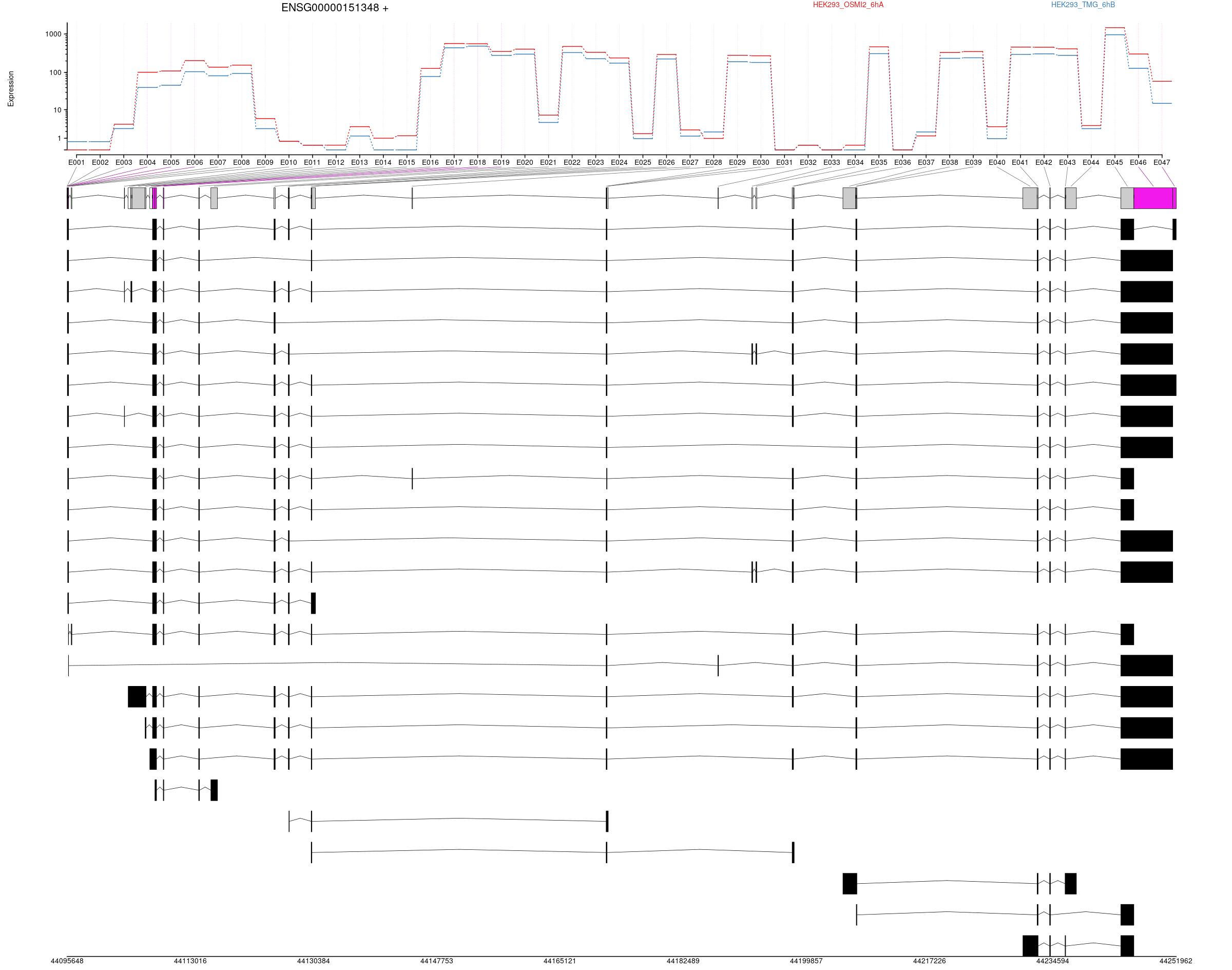The width and height of the screenshot is (1232, 970).
Task: Click genomic coordinate 44113016
Action: click(x=190, y=961)
